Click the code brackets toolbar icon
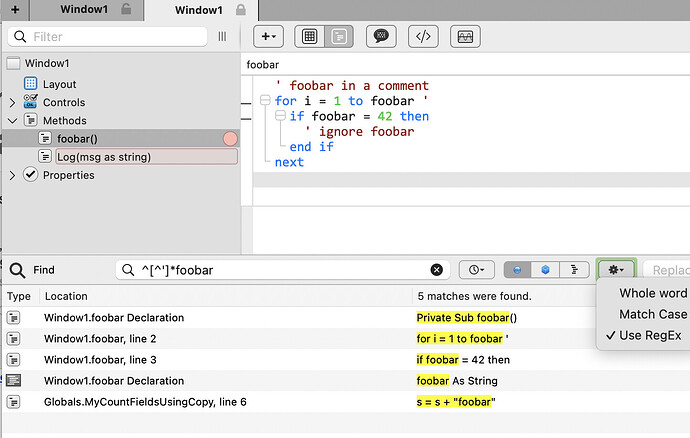Image resolution: width=690 pixels, height=438 pixels. coord(423,36)
